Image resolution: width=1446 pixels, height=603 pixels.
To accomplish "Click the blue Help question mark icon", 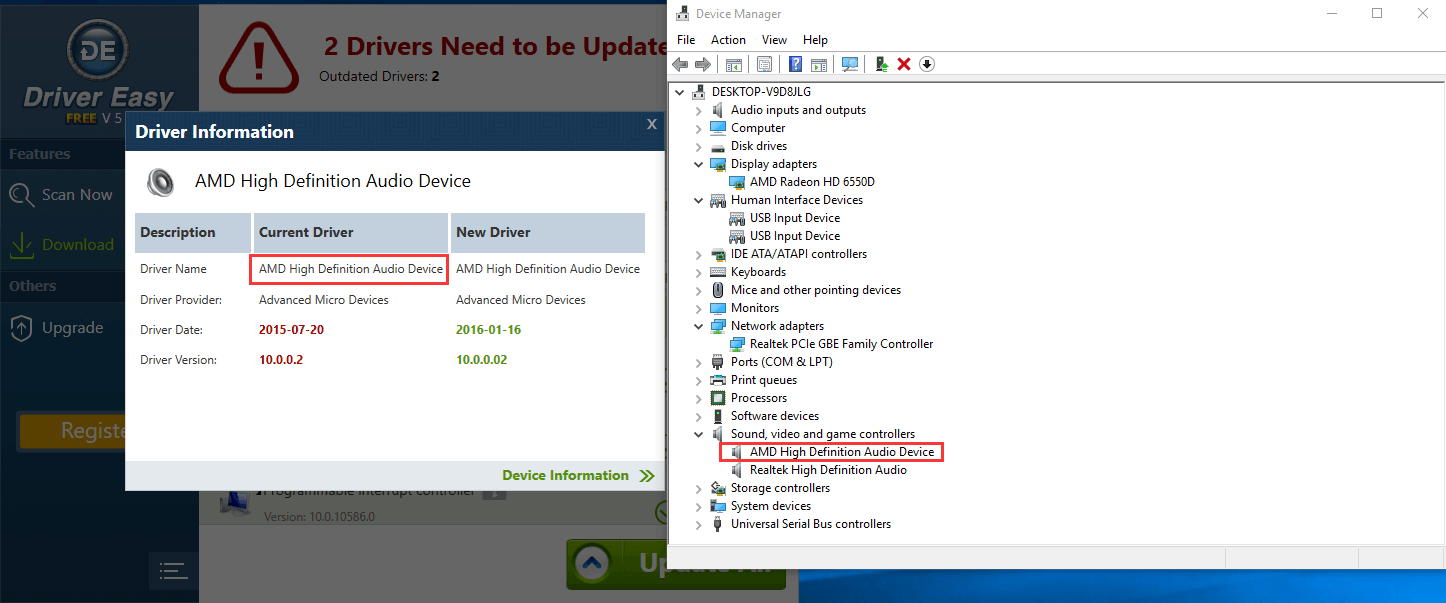I will 795,64.
